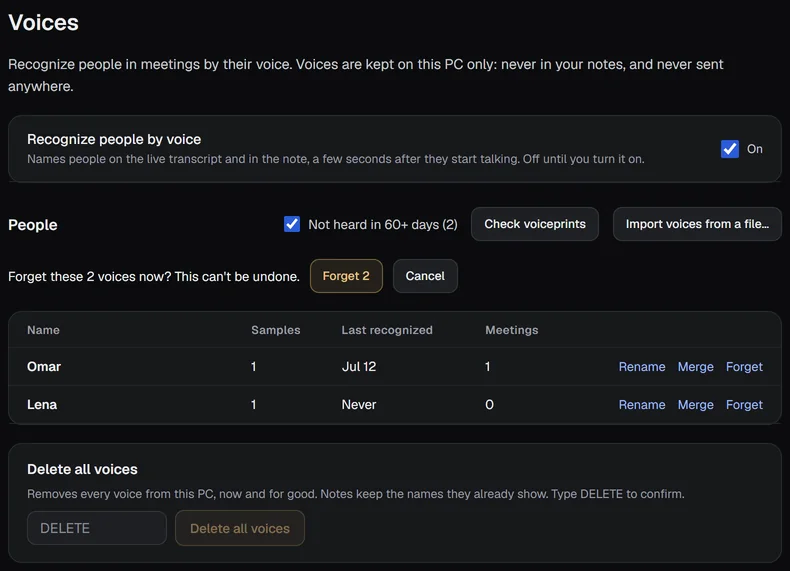Focus the DELETE confirmation input field
Viewport: 790px width, 571px height.
[97, 528]
